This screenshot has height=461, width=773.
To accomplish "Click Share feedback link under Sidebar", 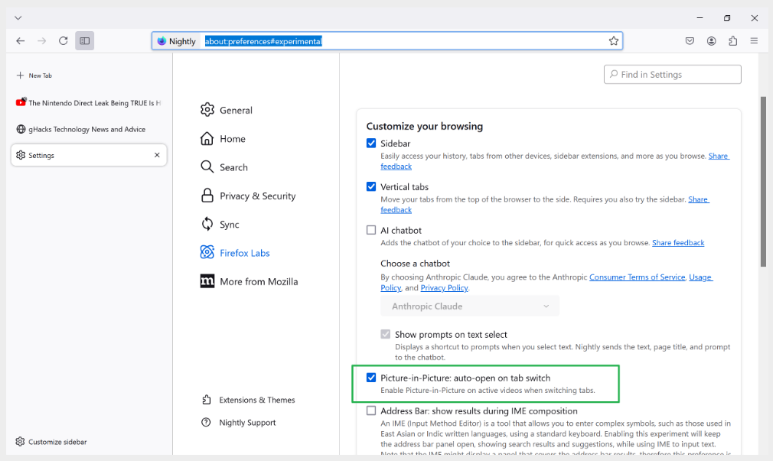I will (718, 156).
